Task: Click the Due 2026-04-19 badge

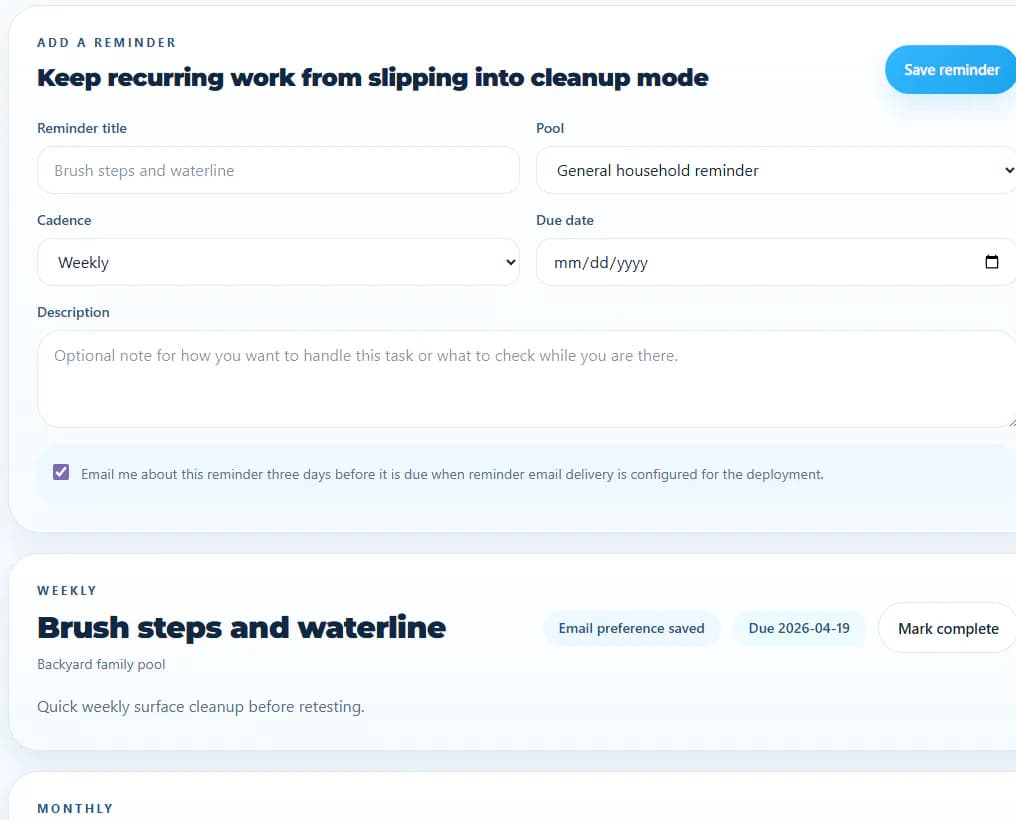Action: click(799, 628)
